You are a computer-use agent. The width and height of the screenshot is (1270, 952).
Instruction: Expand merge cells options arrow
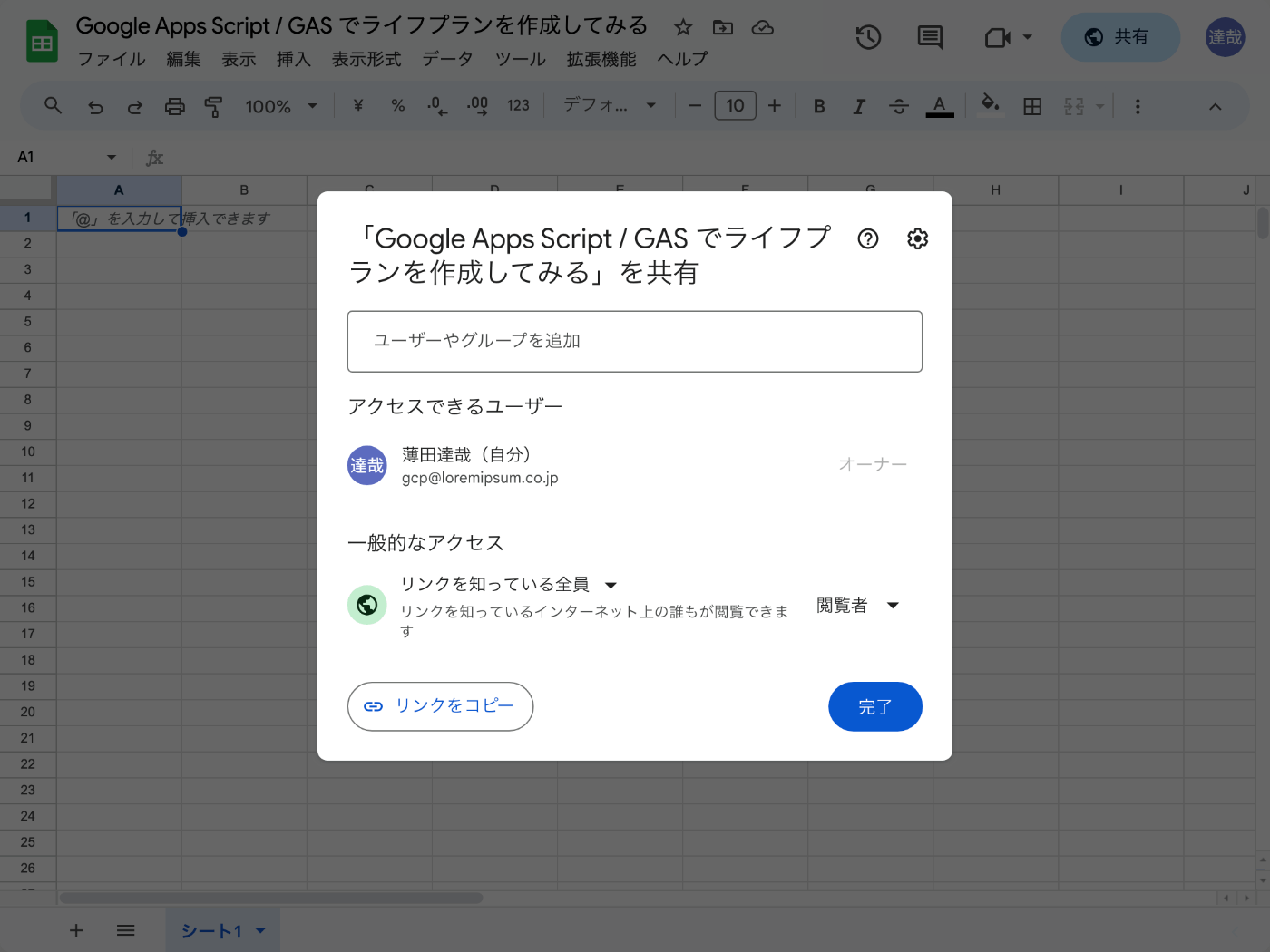point(1099,106)
